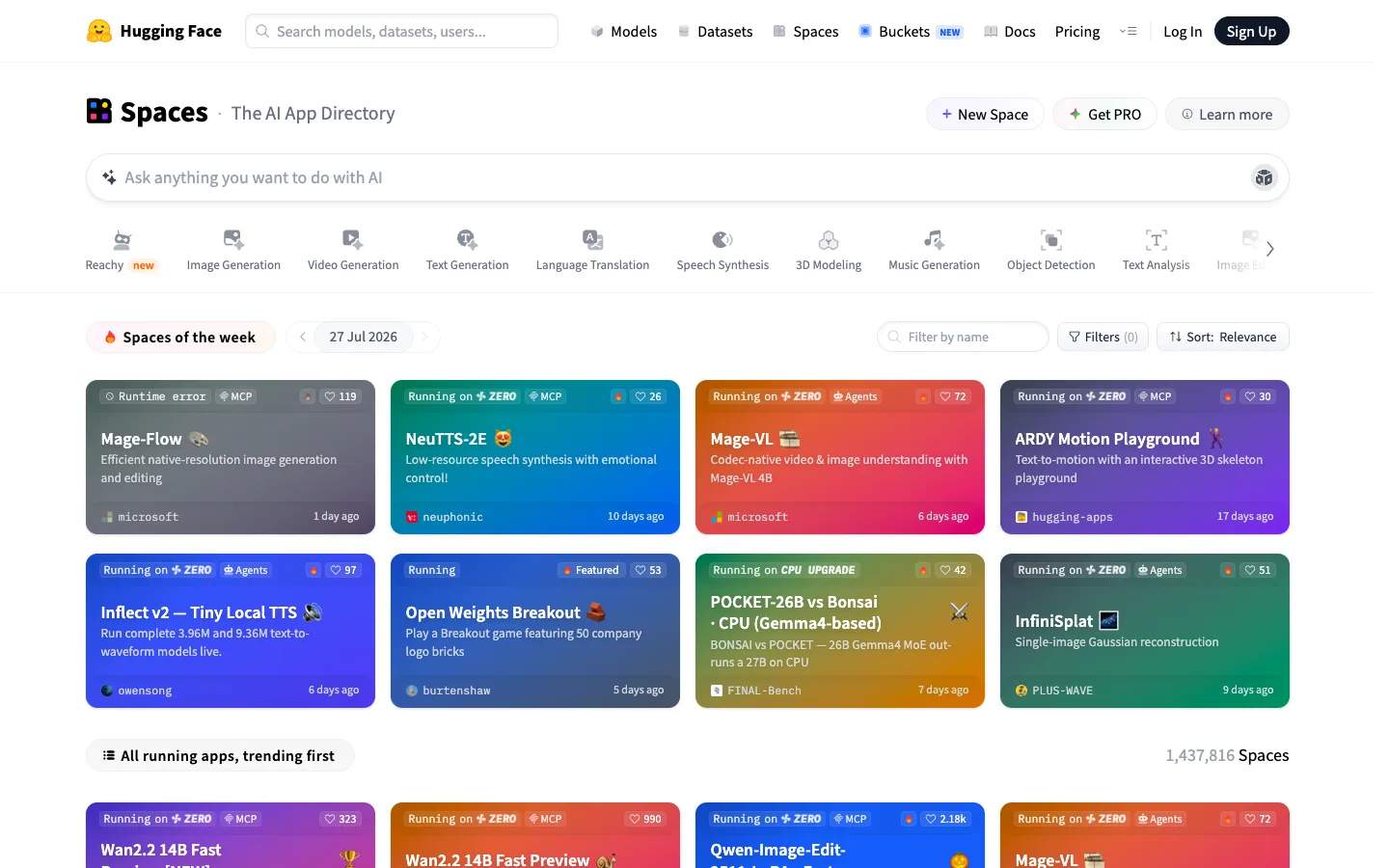Screen dimensions: 1389x868
Task: Open the Mage-VL space card
Action: pyautogui.click(x=840, y=457)
